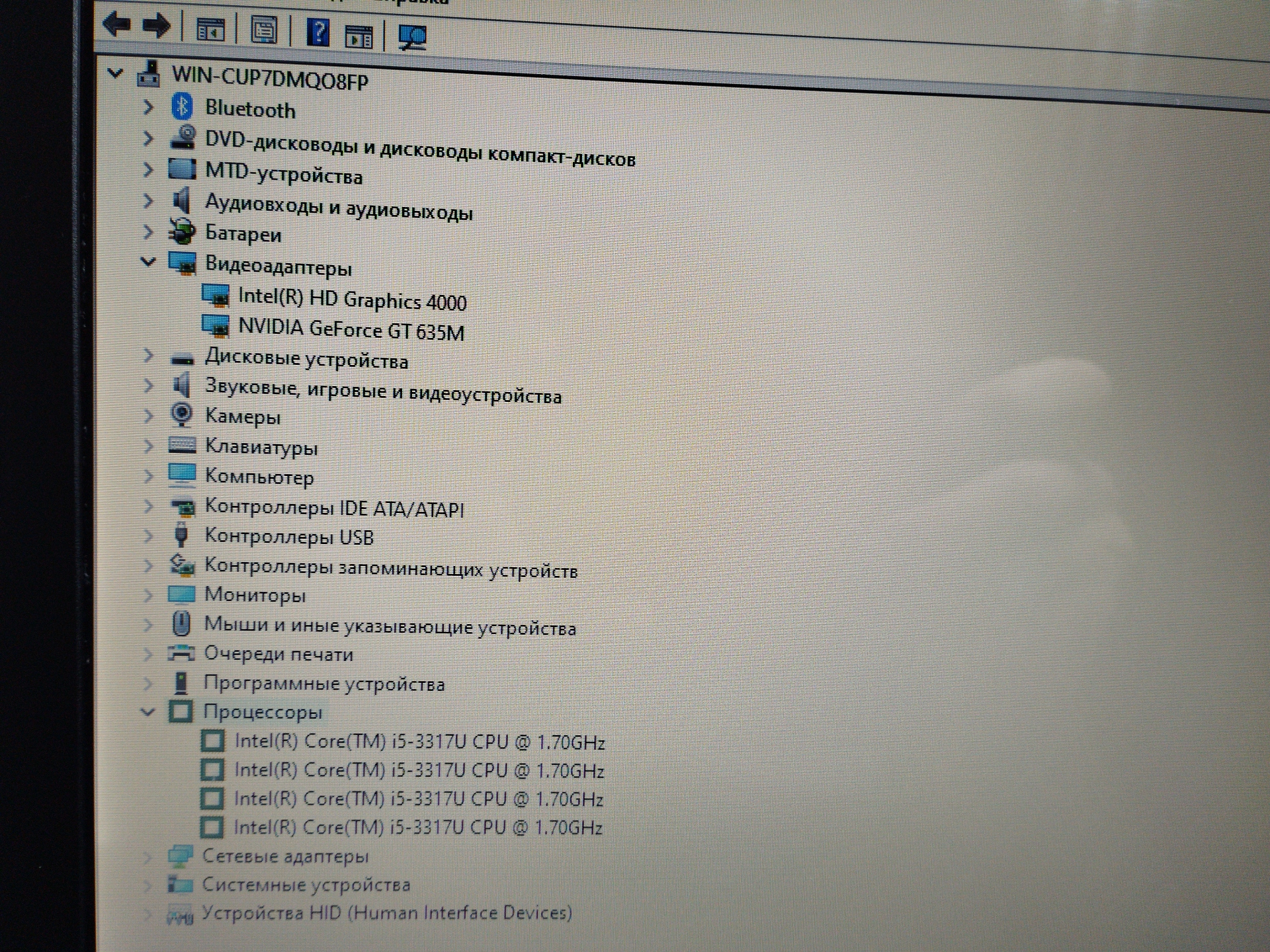1270x952 pixels.
Task: Click the Очереди печати printer icon
Action: pos(181,653)
